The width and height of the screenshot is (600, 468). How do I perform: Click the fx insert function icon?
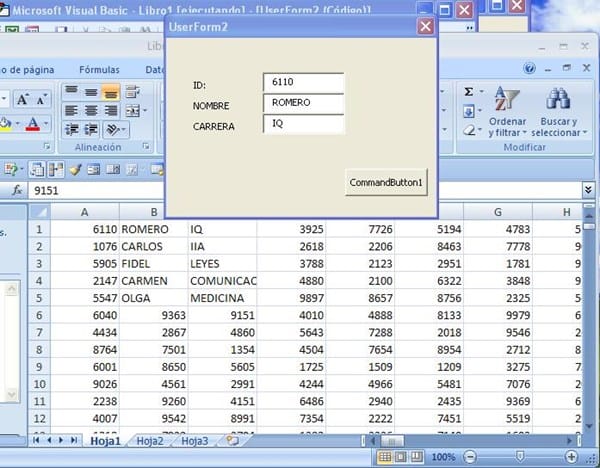(17, 190)
